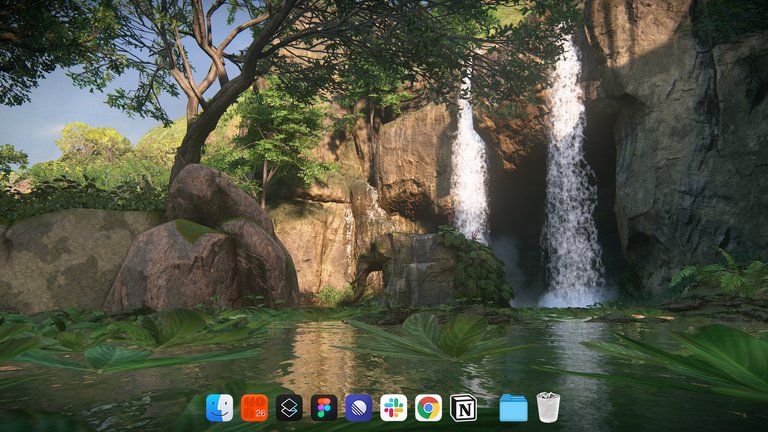Open the Trash in the dock
Image resolution: width=768 pixels, height=432 pixels.
click(548, 408)
